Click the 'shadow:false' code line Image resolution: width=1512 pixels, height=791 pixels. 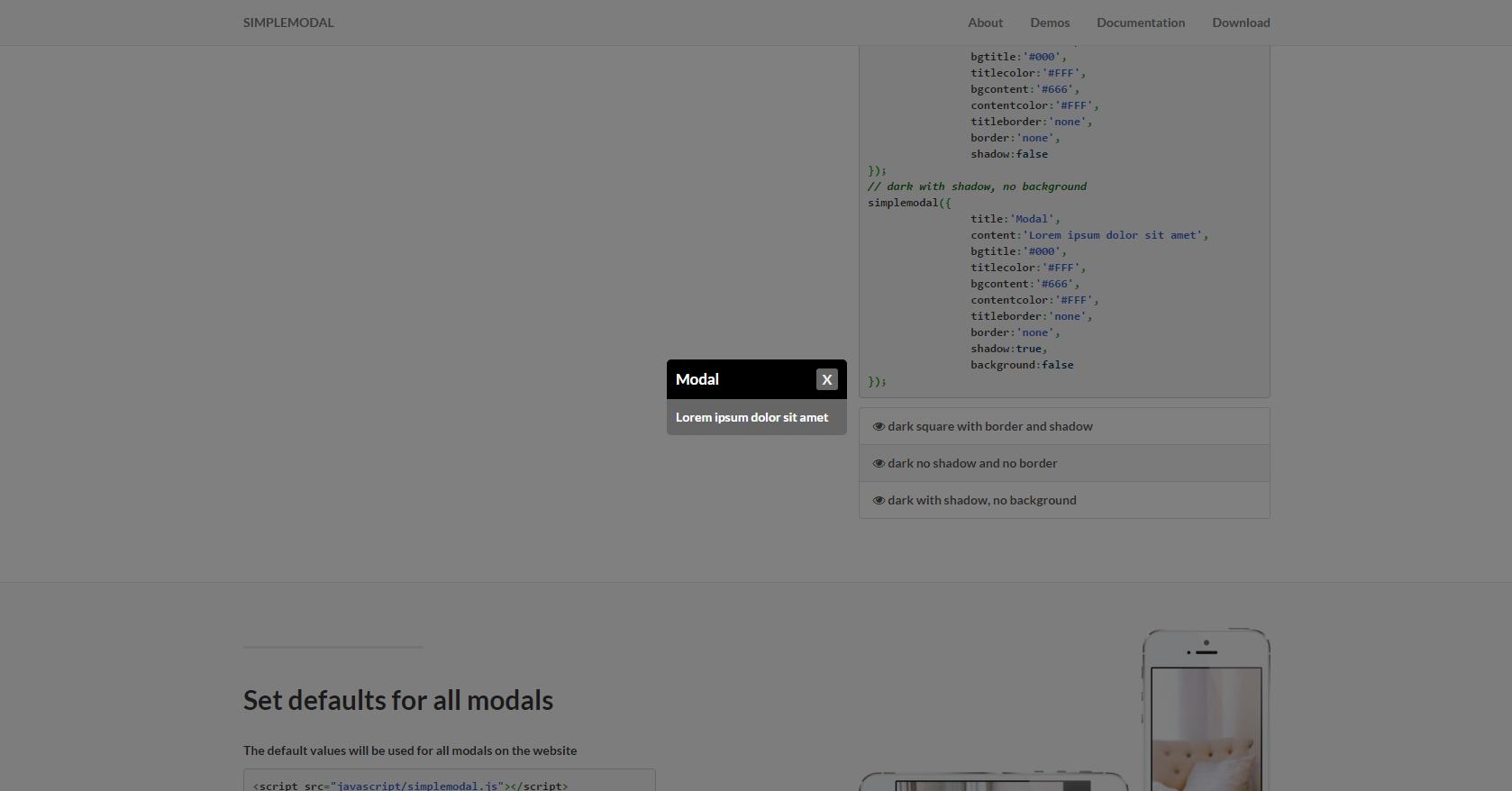pos(1009,154)
